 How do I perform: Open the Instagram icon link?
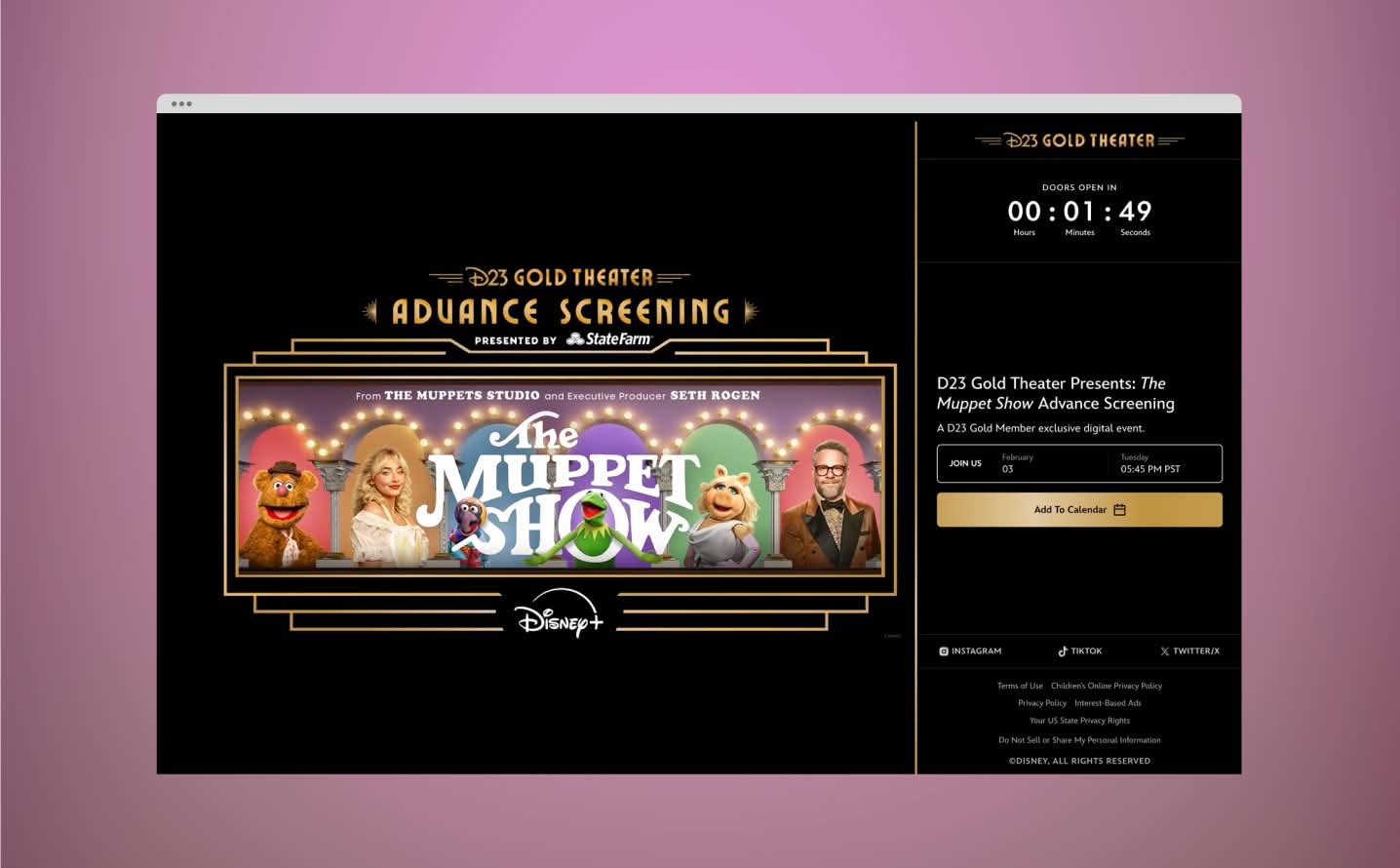(x=944, y=651)
